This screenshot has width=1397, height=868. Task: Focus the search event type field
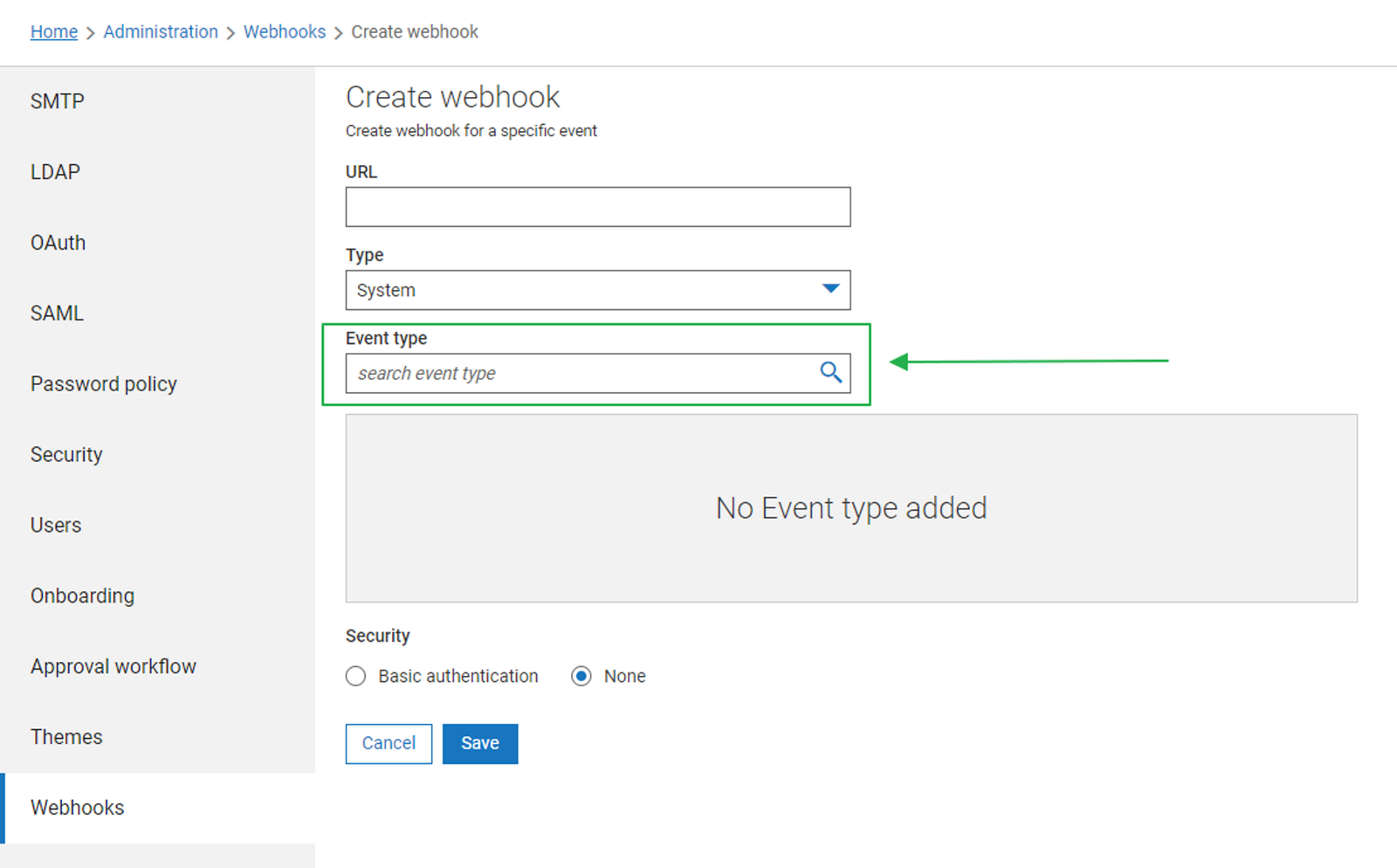tap(580, 374)
